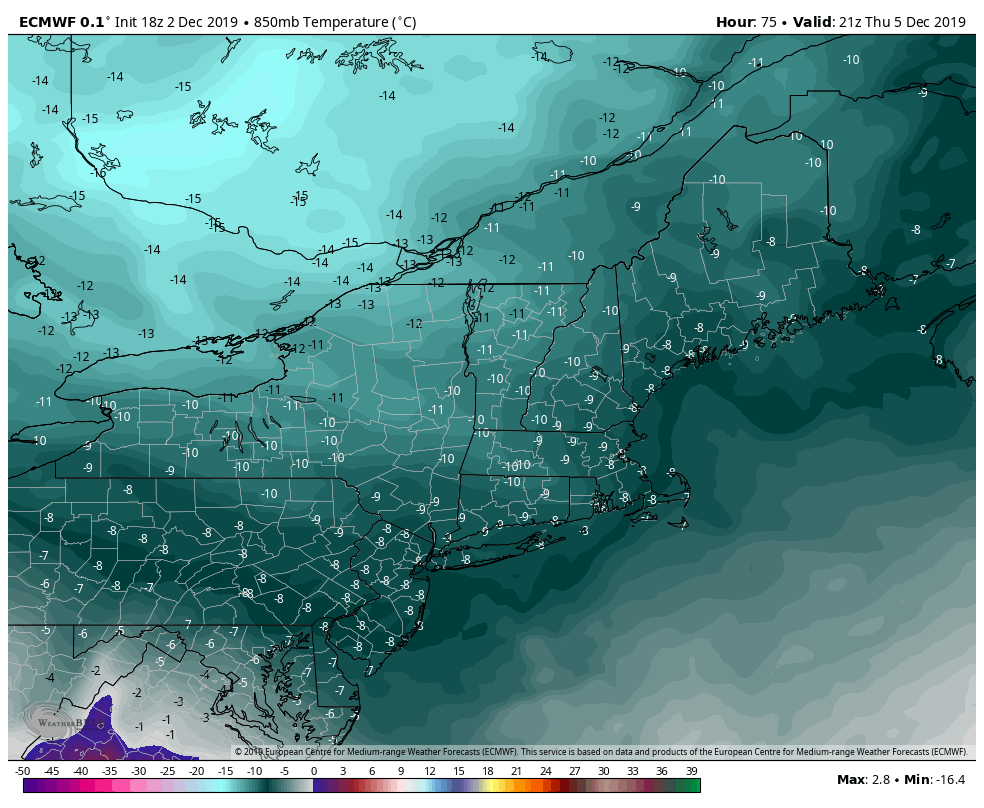Click the WeatherBell watermark logo
Screen dimensions: 984x808
click(57, 721)
